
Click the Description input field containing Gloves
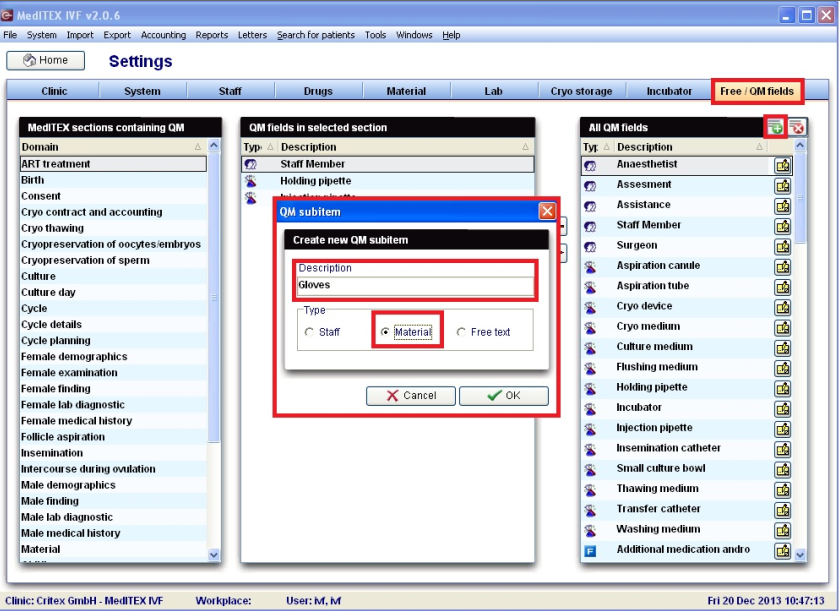coord(416,285)
